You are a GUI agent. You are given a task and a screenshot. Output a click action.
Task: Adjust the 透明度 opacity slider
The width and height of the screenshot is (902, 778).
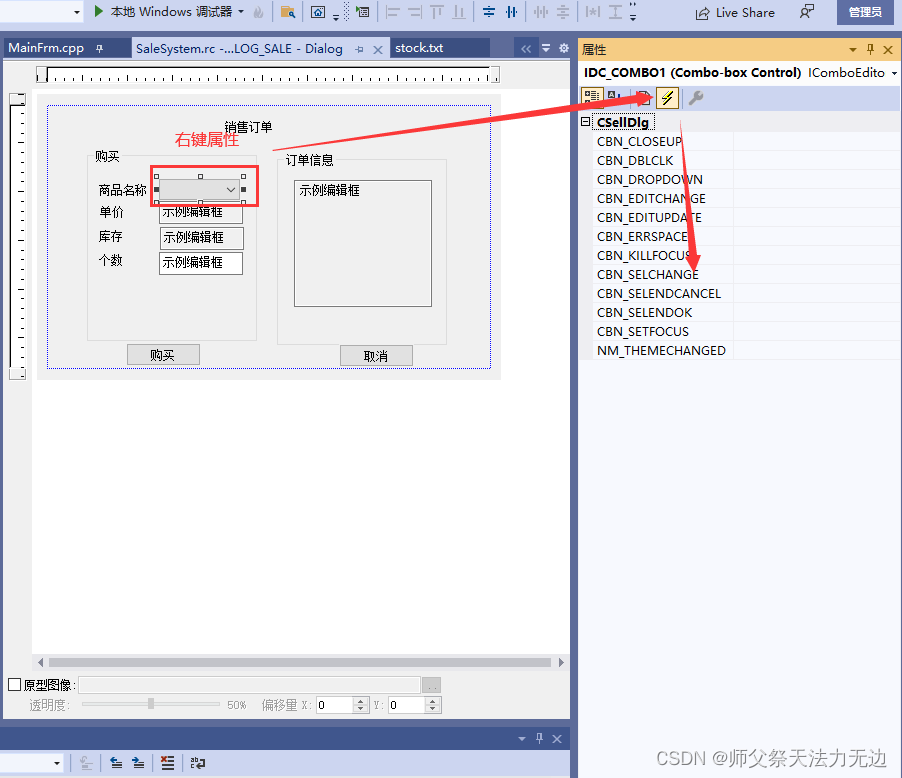150,704
